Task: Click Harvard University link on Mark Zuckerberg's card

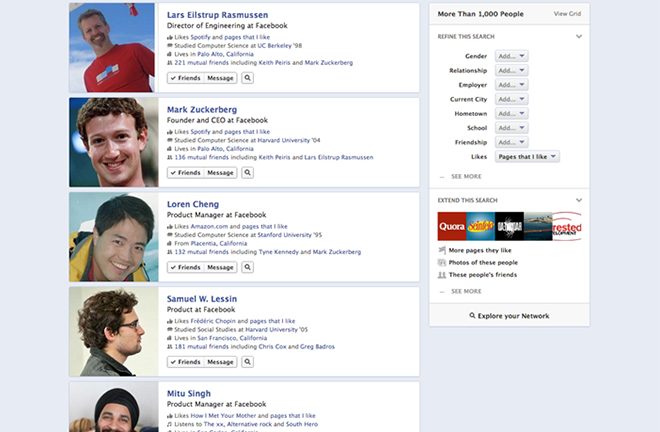Action: coord(284,140)
